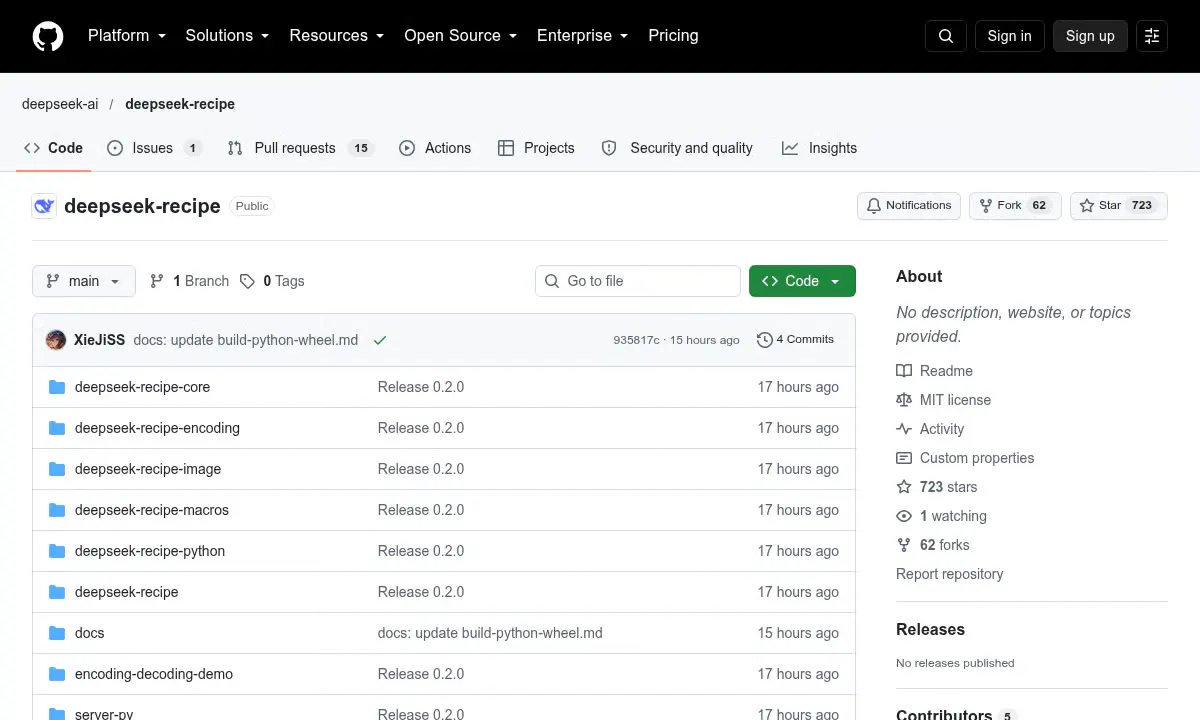Click folder icon of deepseek-recipe-core row
The height and width of the screenshot is (720, 1200).
(57, 387)
